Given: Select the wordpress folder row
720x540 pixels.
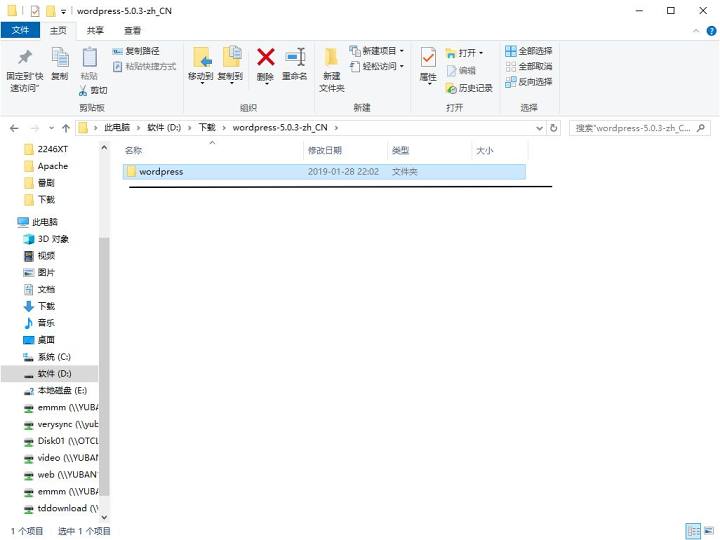Looking at the screenshot, I should (x=324, y=172).
